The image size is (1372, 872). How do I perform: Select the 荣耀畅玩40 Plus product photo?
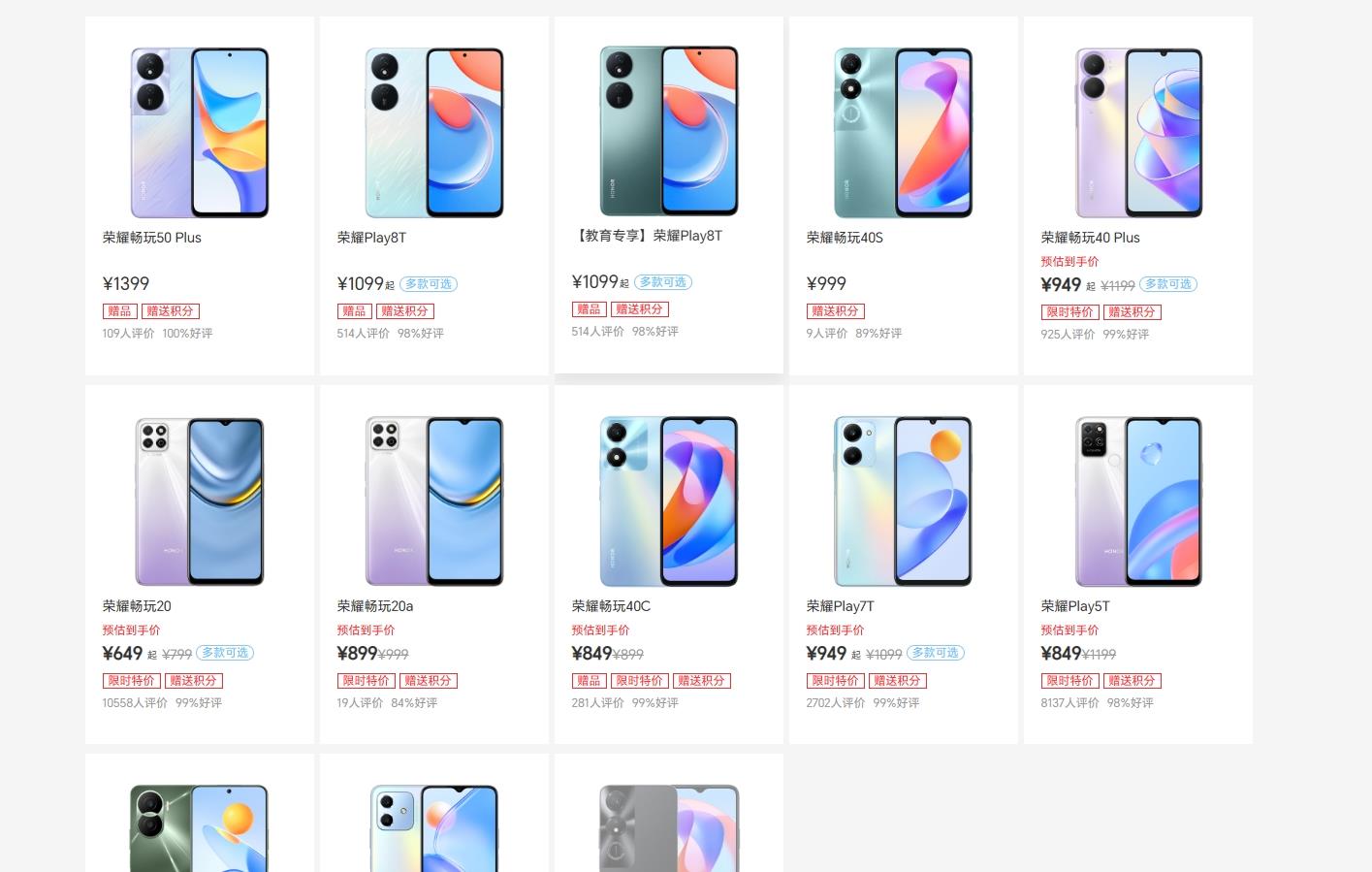pos(1138,133)
